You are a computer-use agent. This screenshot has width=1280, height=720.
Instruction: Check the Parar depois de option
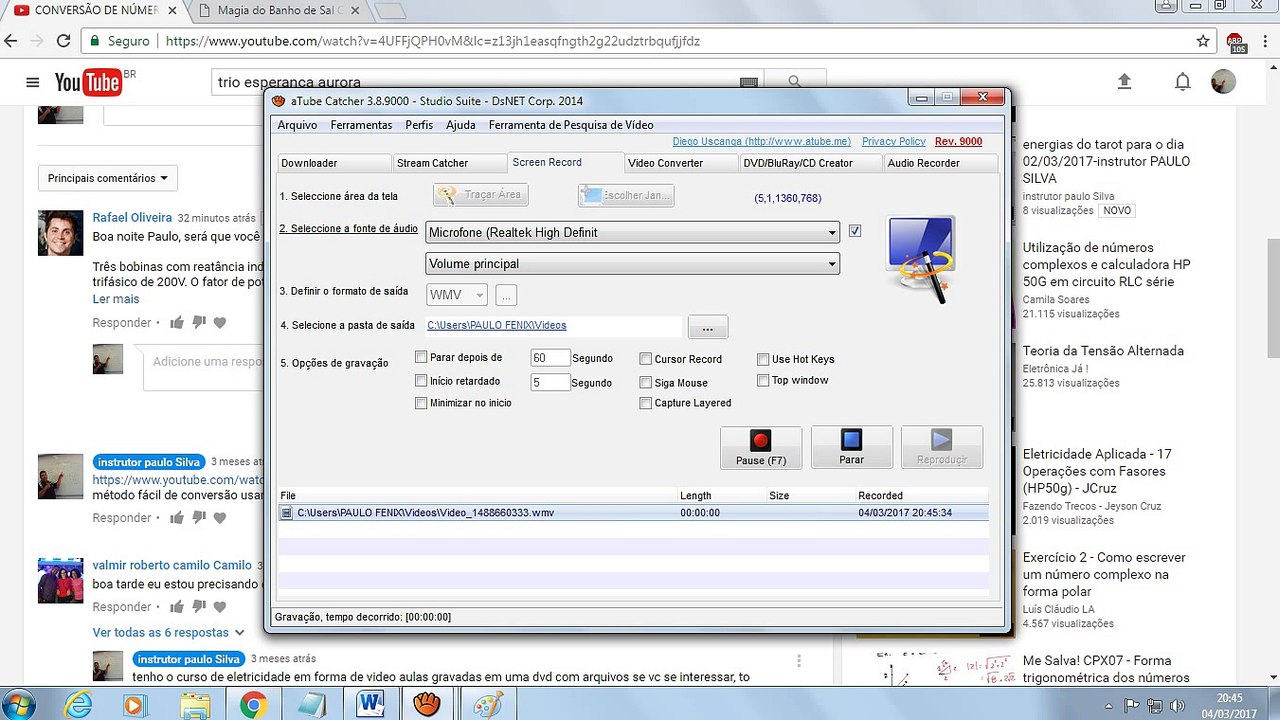421,357
